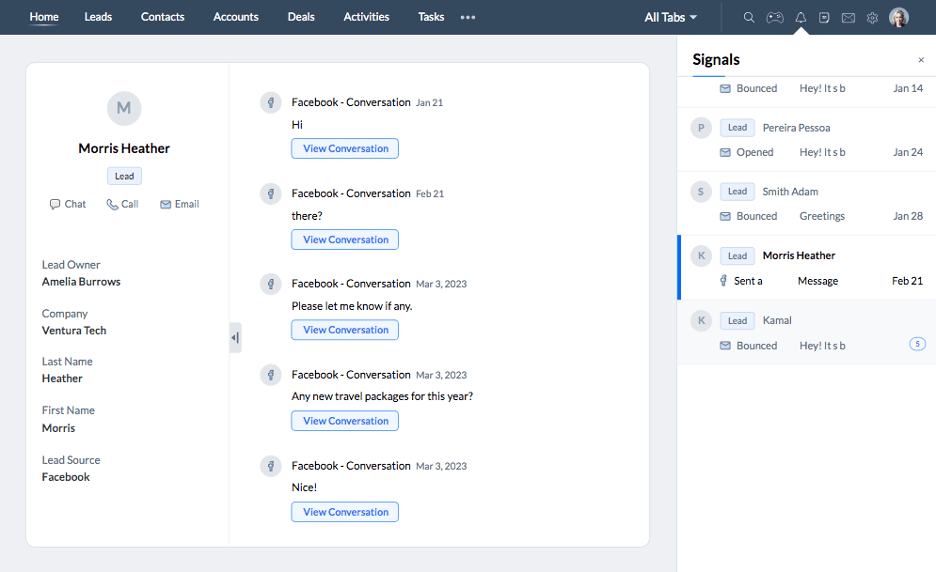Go to the Activities tab
Viewport: 936px width, 572px height.
(x=366, y=17)
